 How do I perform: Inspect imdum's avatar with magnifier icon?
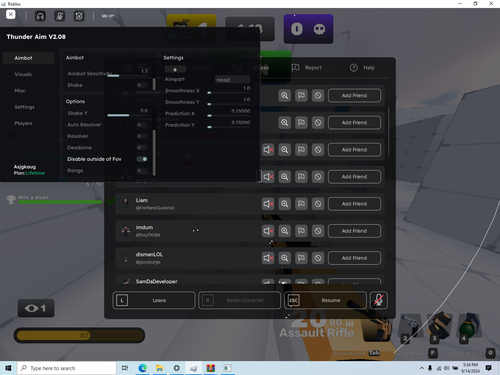[x=285, y=231]
